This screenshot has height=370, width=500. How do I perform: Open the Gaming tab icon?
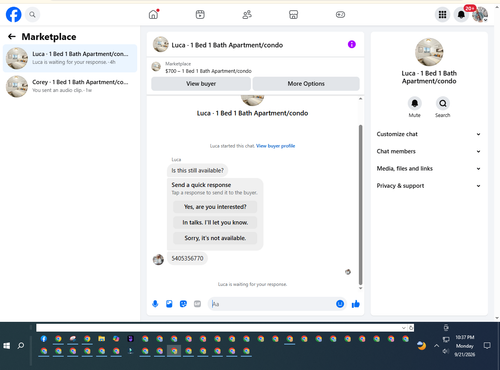tap(340, 15)
